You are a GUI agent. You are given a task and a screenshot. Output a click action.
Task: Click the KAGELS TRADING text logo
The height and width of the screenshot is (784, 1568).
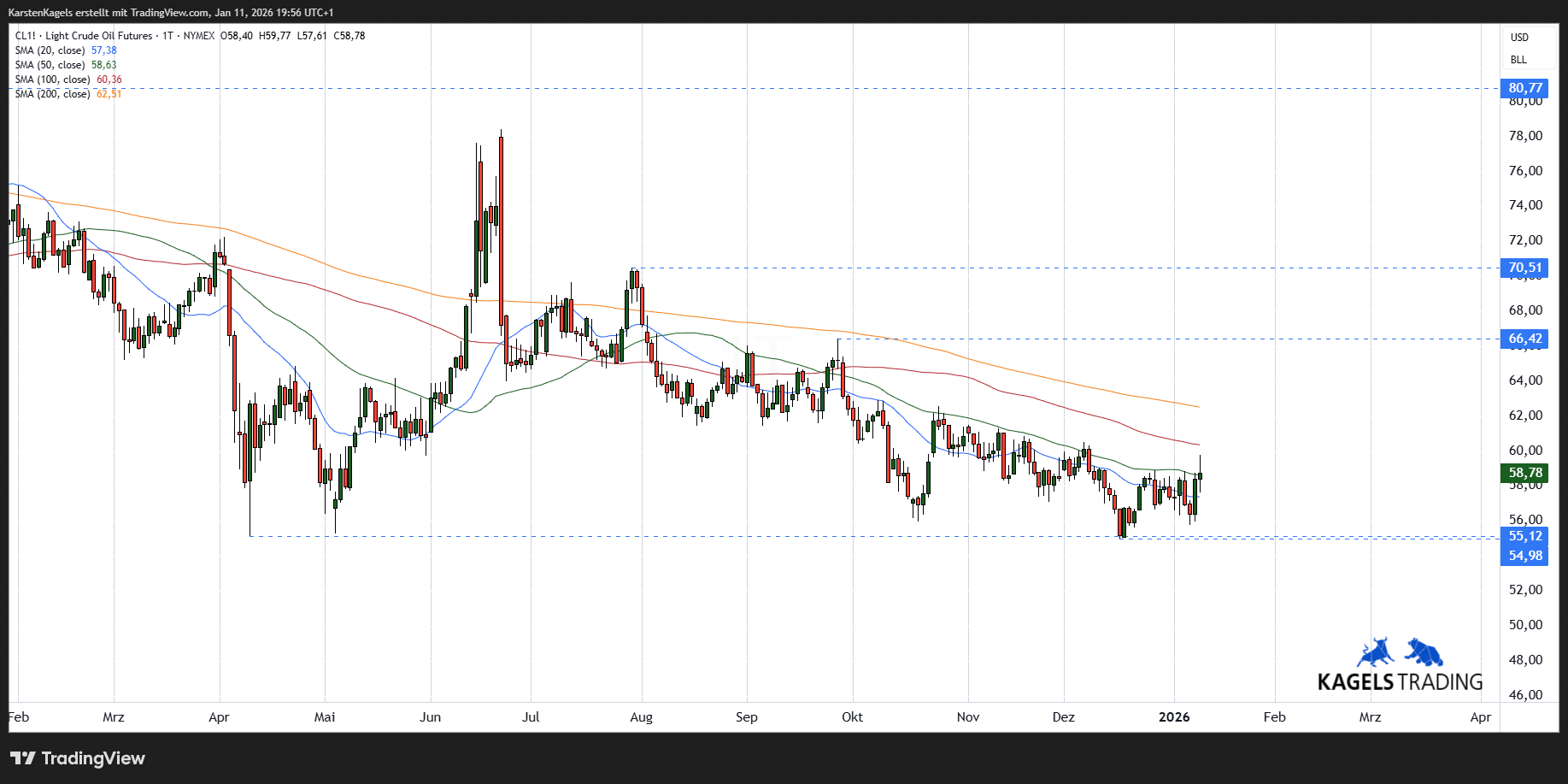[1400, 682]
